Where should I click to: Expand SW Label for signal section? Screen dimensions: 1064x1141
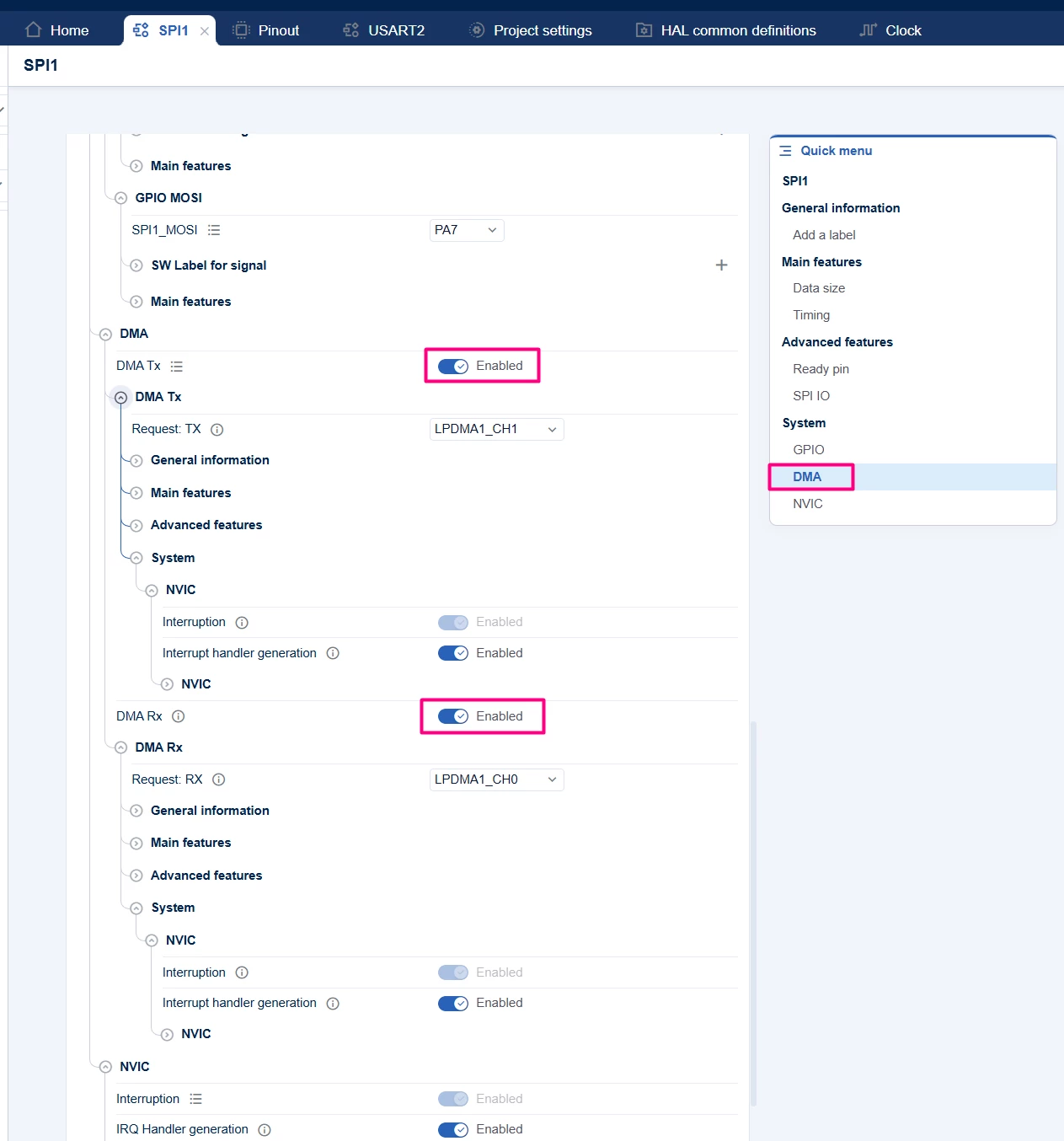136,265
